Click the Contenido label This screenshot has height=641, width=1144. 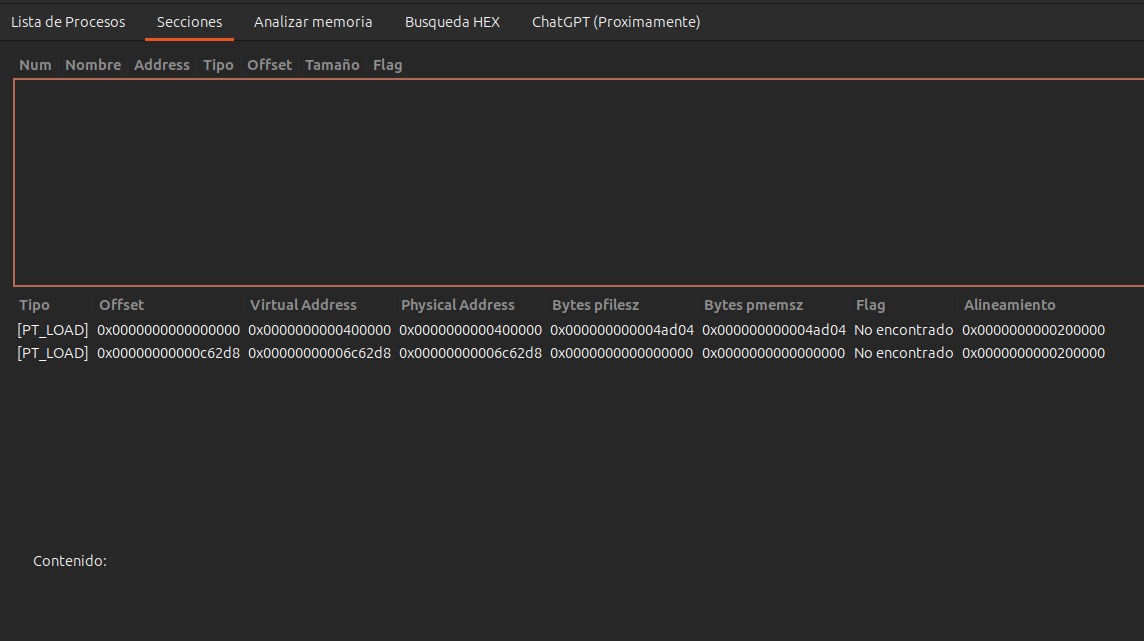[70, 561]
